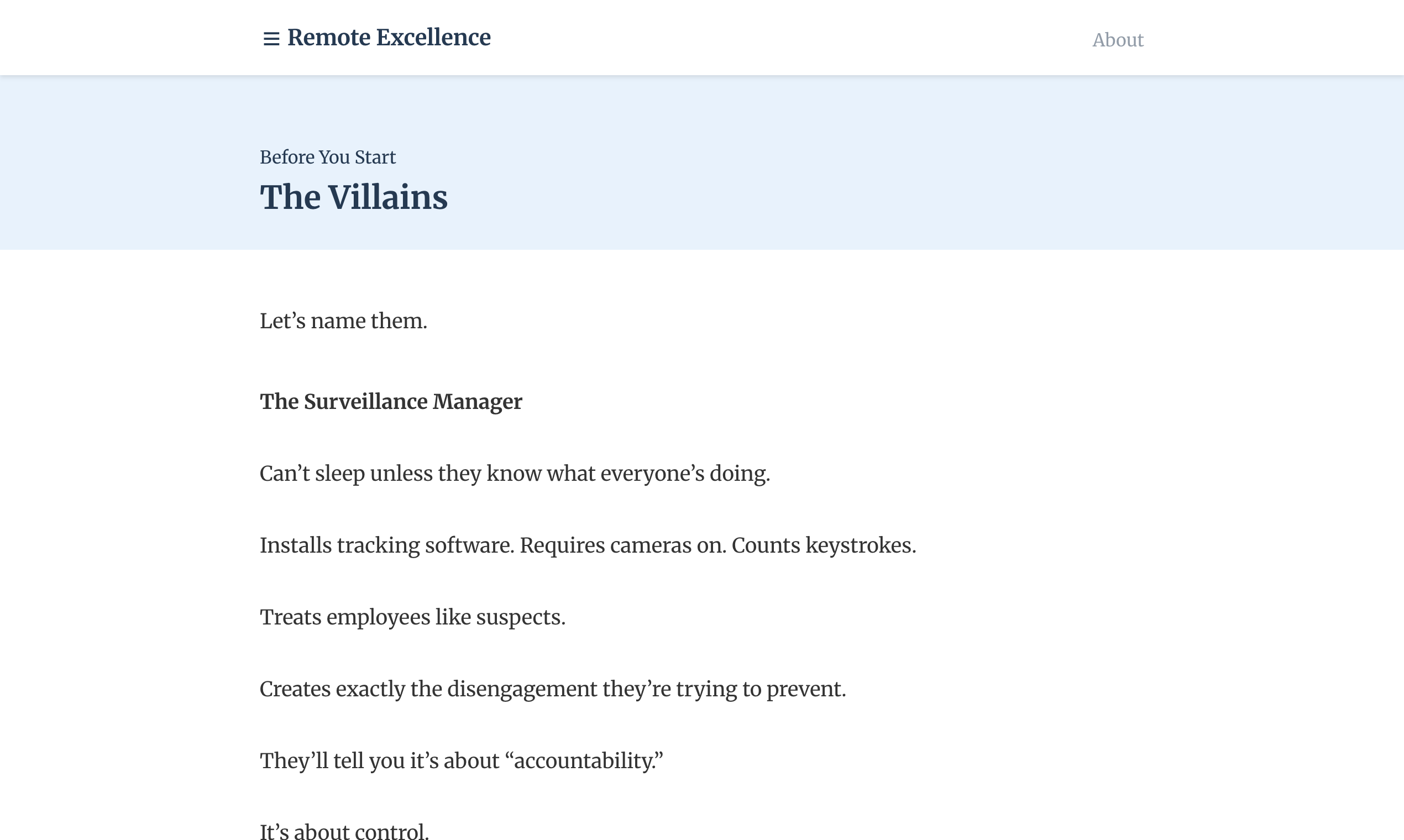Expand the Before You Start section

[327, 157]
